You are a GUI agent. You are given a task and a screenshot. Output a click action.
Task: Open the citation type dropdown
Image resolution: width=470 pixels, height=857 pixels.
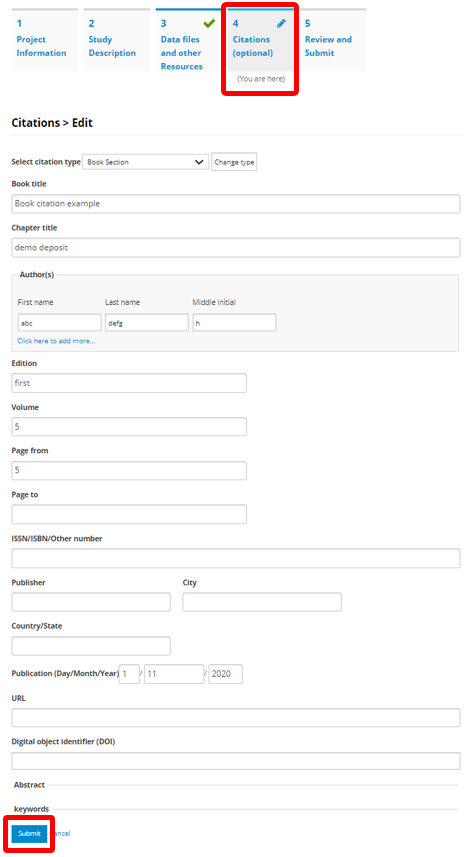coord(145,162)
